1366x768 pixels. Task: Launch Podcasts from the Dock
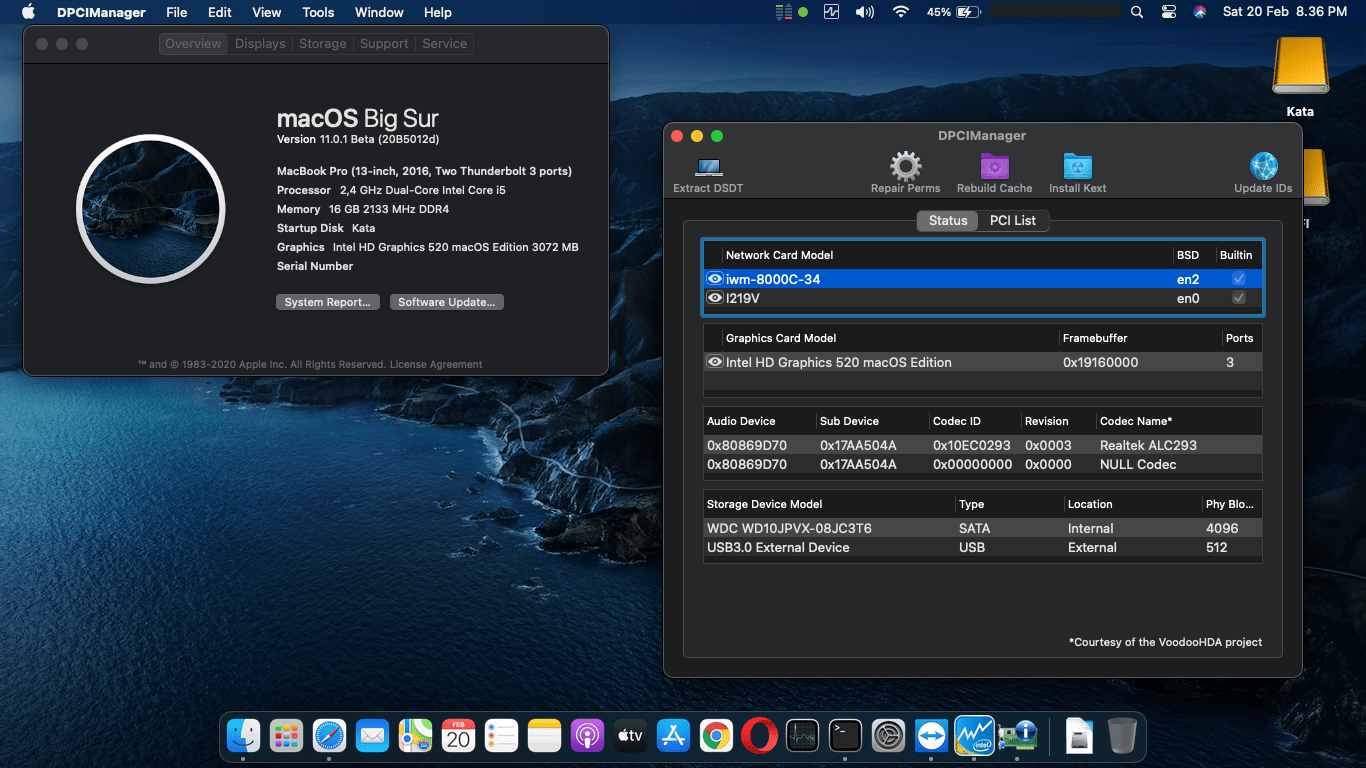pyautogui.click(x=587, y=736)
